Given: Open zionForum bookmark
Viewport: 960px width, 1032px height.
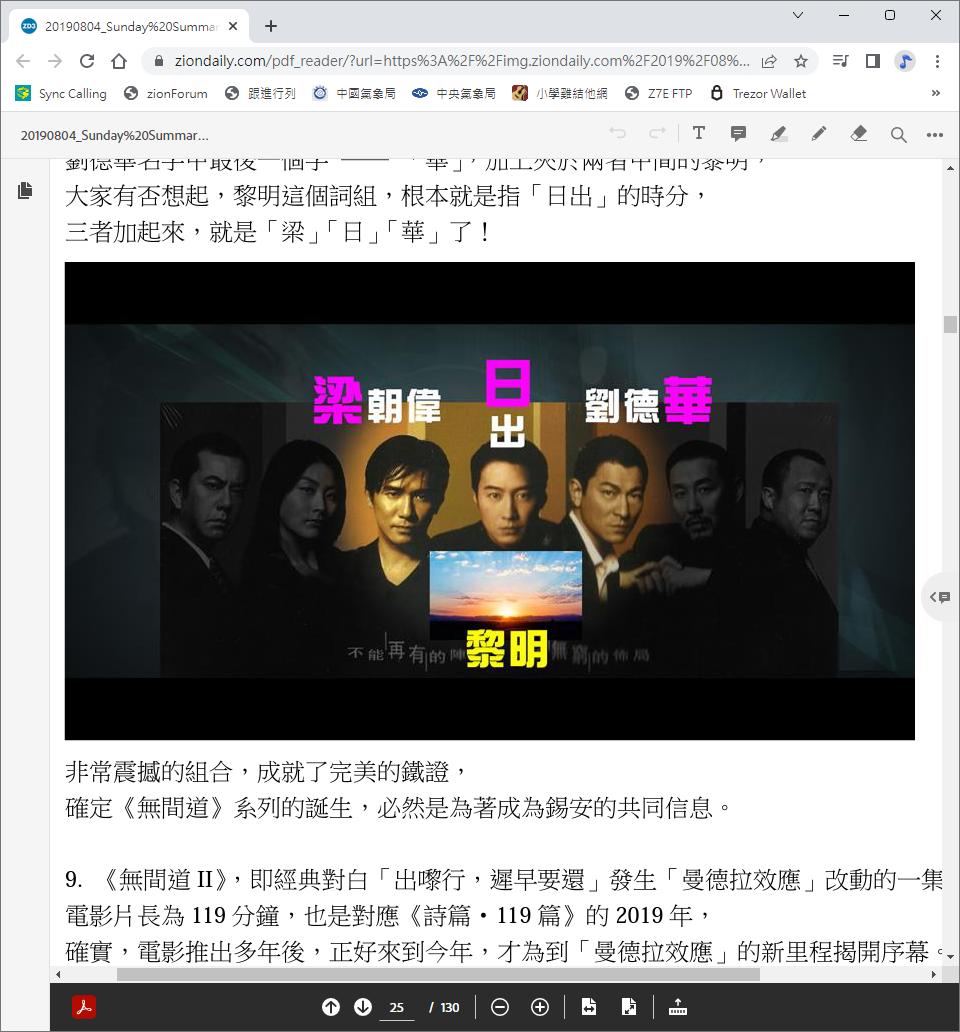Looking at the screenshot, I should (166, 93).
